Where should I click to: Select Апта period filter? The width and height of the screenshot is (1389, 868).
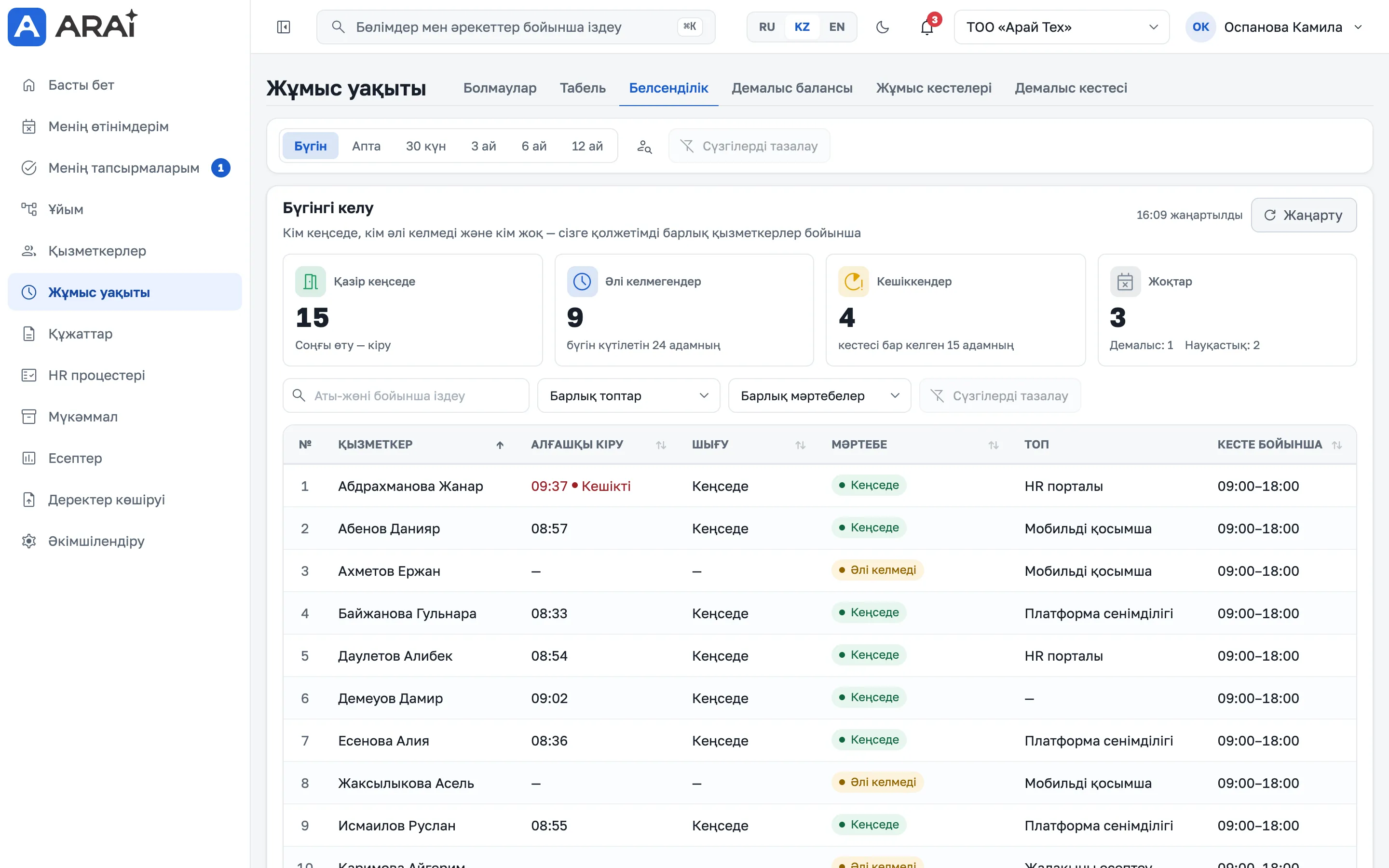366,147
